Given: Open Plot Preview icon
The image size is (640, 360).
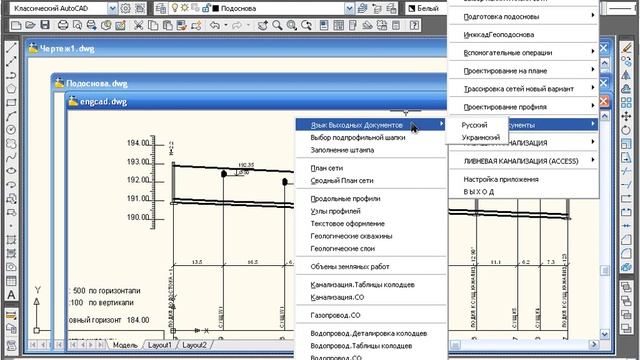Looking at the screenshot, I should point(77,25).
